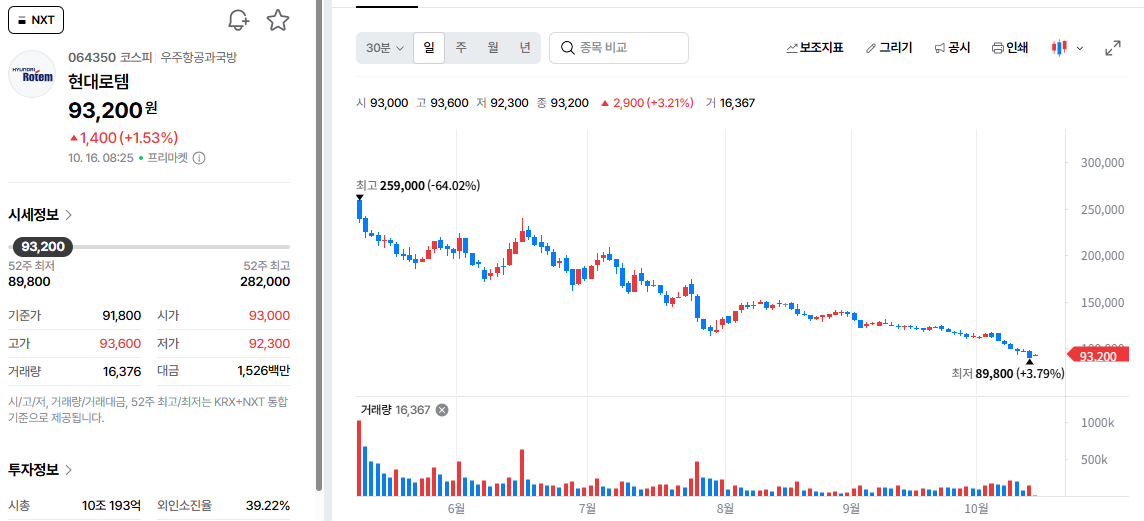Screen dimensions: 1144x521
Task: Click the candlestick chart type icon
Action: (x=1059, y=48)
